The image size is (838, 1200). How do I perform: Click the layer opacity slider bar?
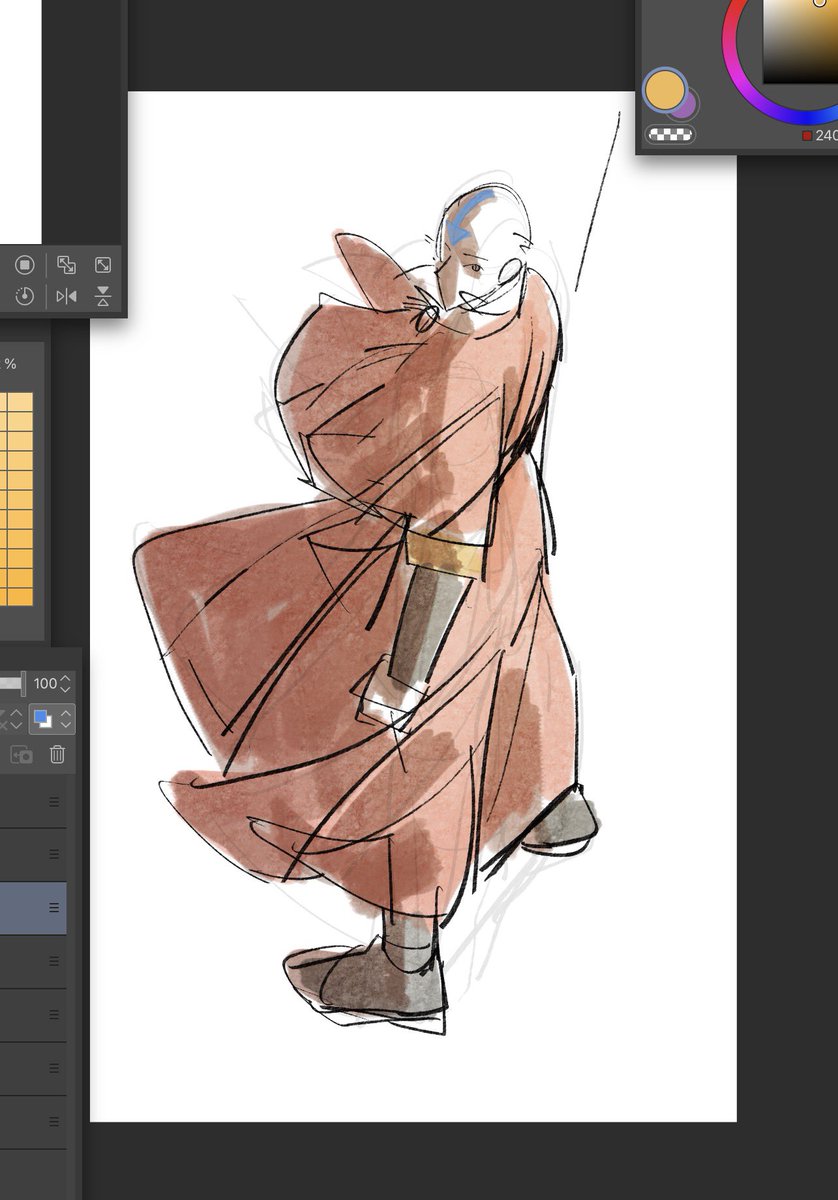pos(12,683)
